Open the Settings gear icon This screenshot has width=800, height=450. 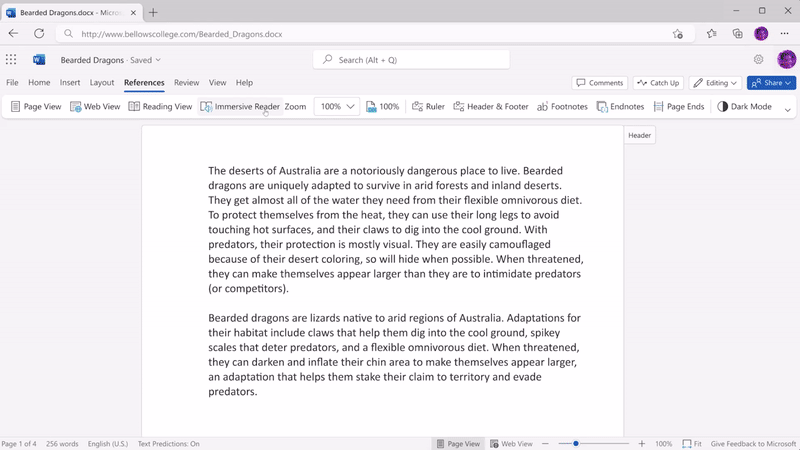[x=759, y=60]
